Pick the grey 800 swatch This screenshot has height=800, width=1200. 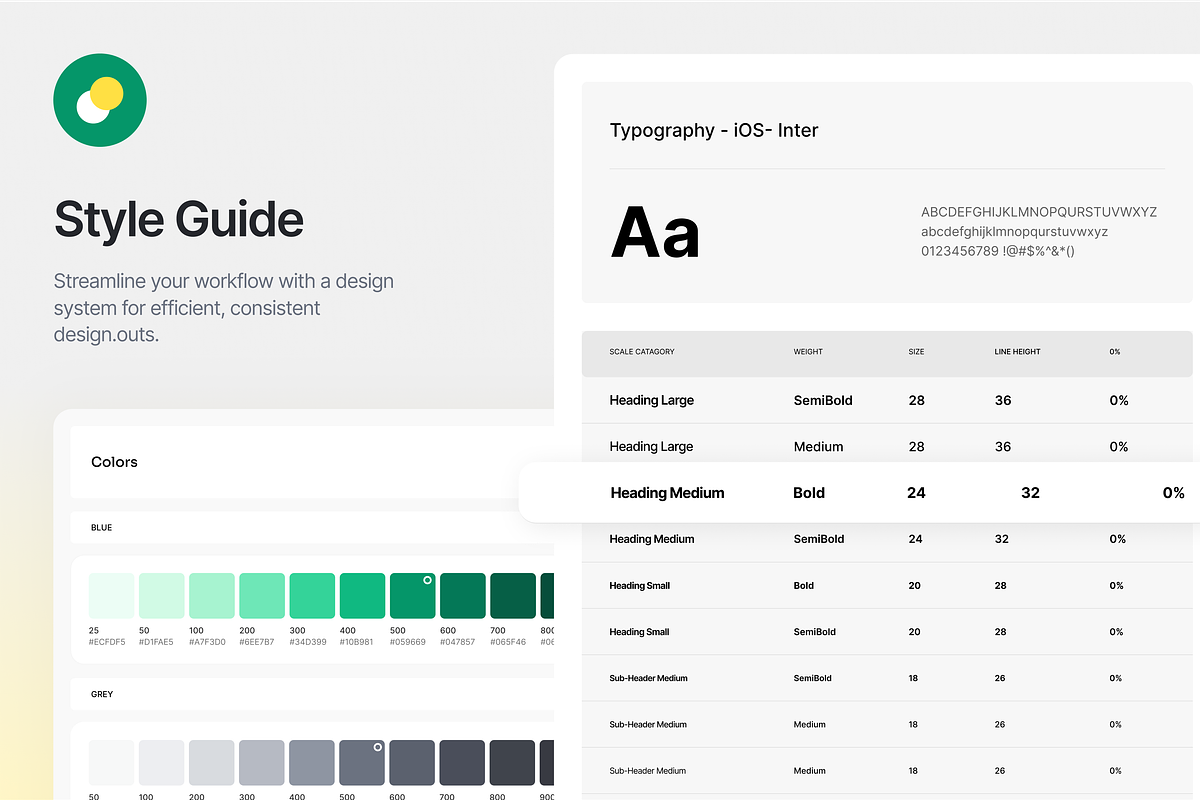click(x=513, y=763)
